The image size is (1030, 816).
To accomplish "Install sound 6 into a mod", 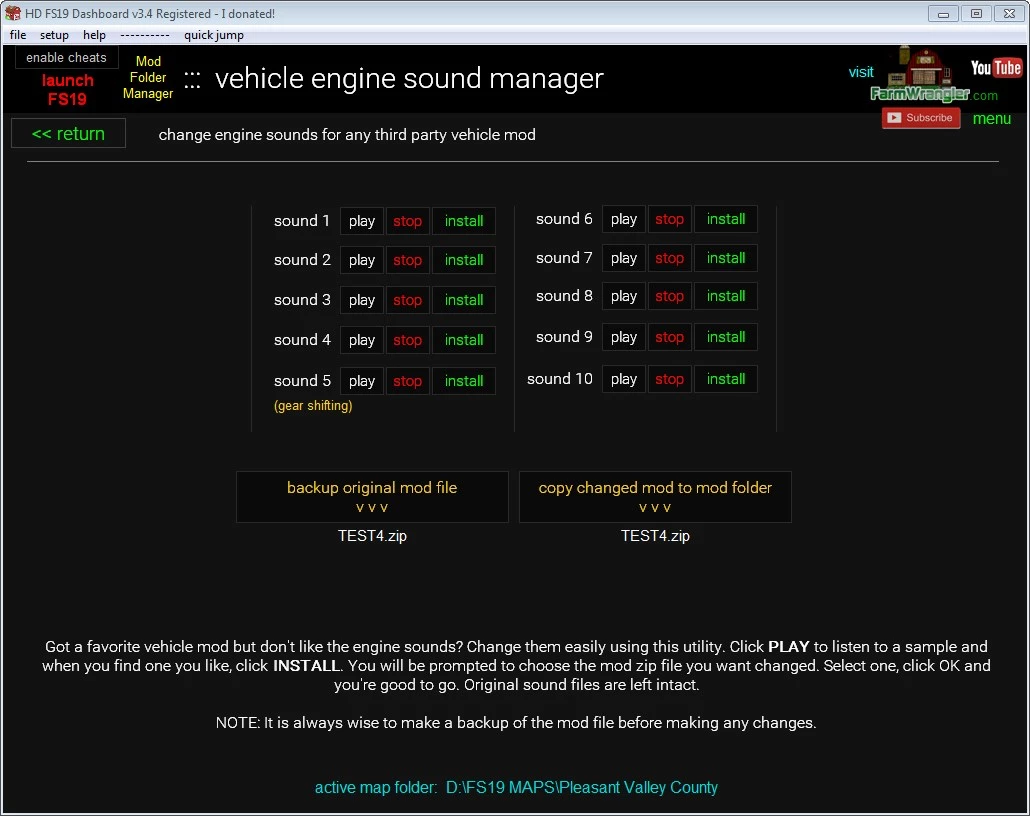I will pyautogui.click(x=725, y=218).
